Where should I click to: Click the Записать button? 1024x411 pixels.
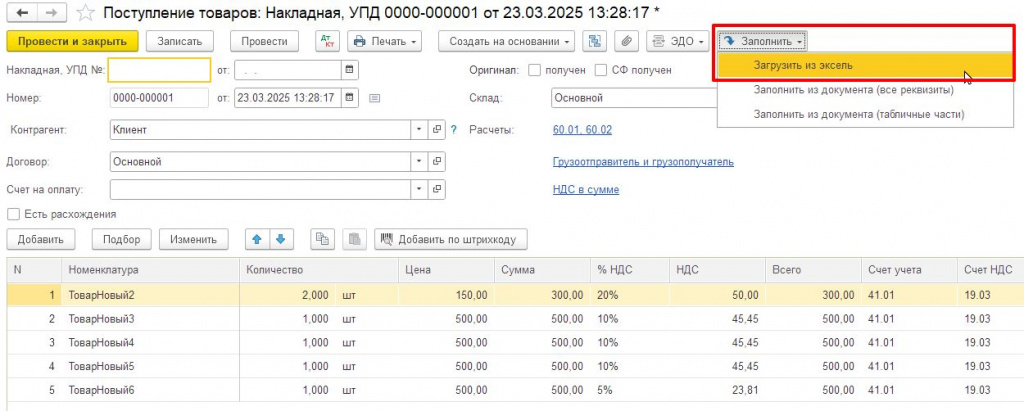pos(180,41)
